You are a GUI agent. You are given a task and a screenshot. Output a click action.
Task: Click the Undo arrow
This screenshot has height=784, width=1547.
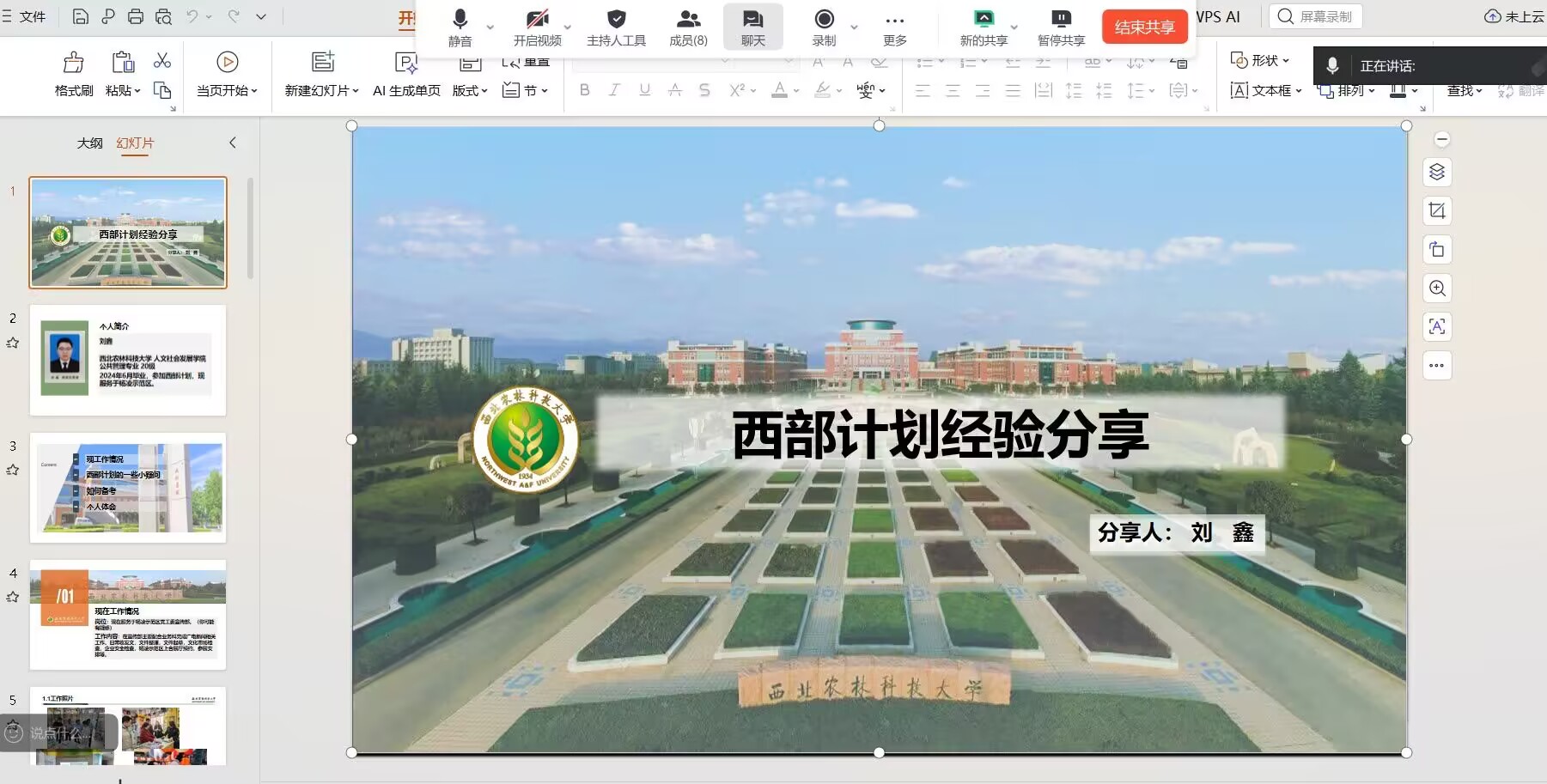[x=192, y=16]
